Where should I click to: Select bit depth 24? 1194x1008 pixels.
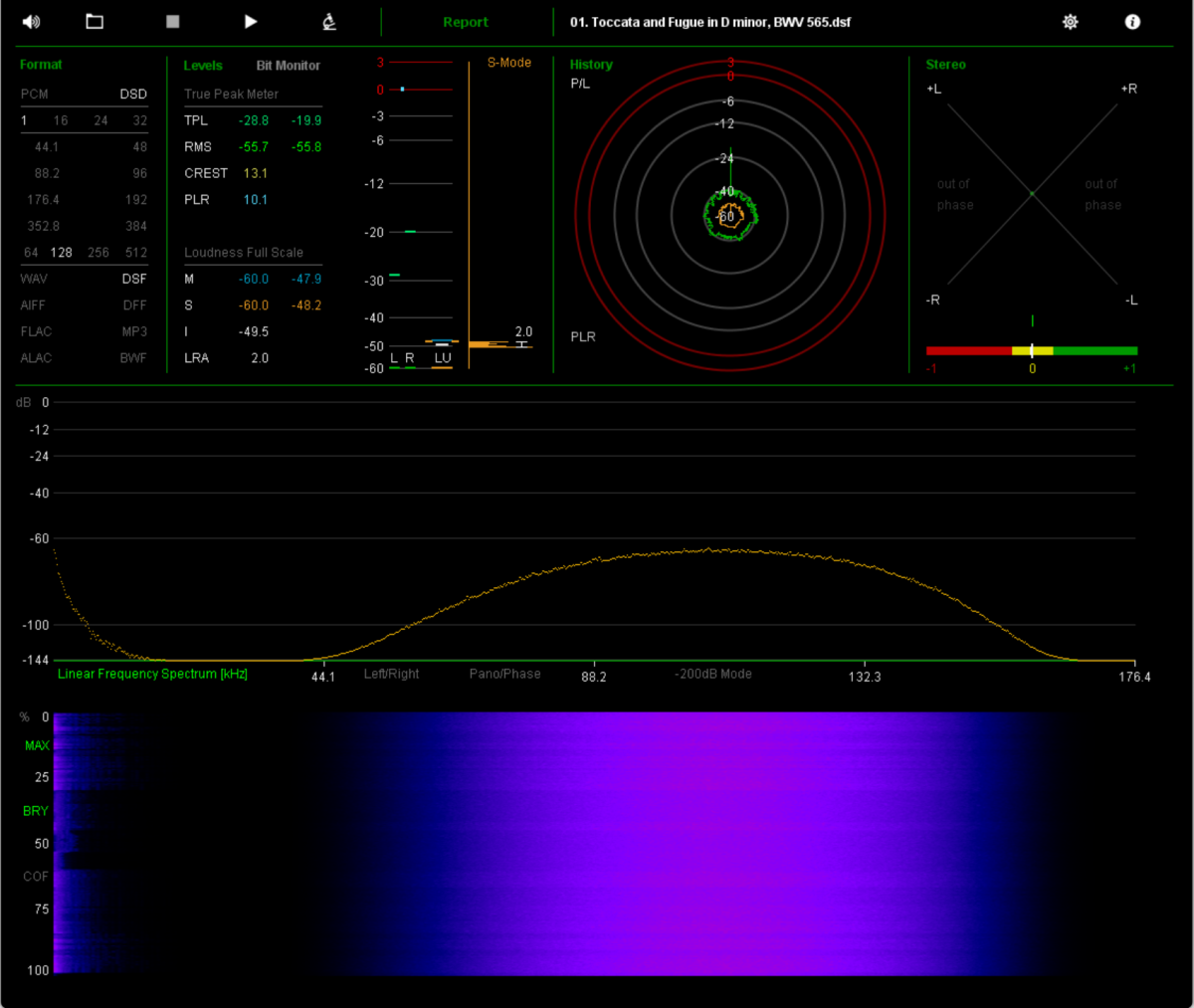pos(100,120)
